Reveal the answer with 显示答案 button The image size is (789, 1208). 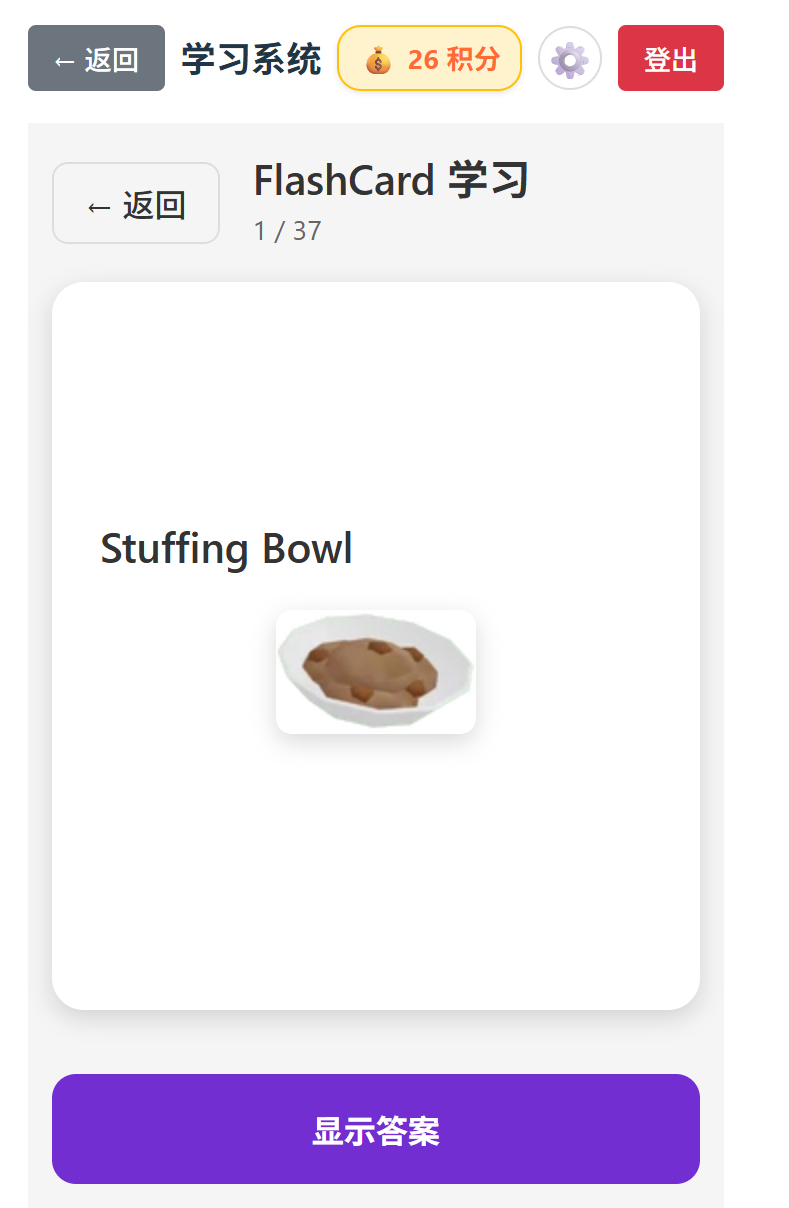tap(375, 1130)
